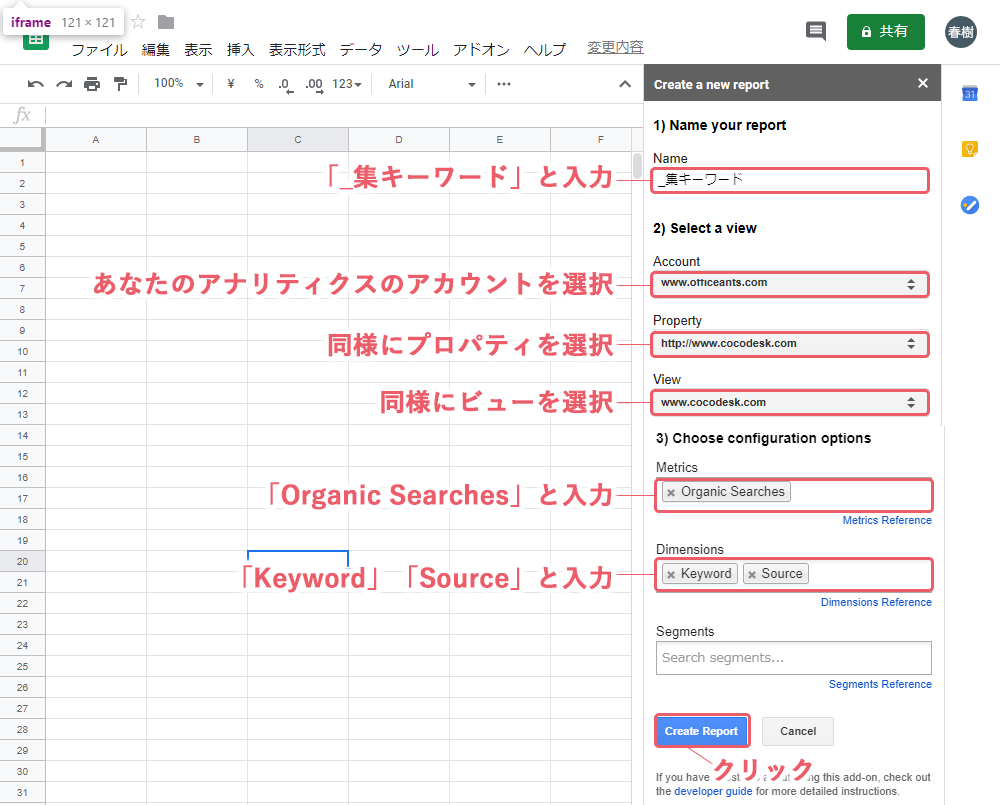Collapse the menus with the up chevron
1000x805 pixels.
[625, 84]
